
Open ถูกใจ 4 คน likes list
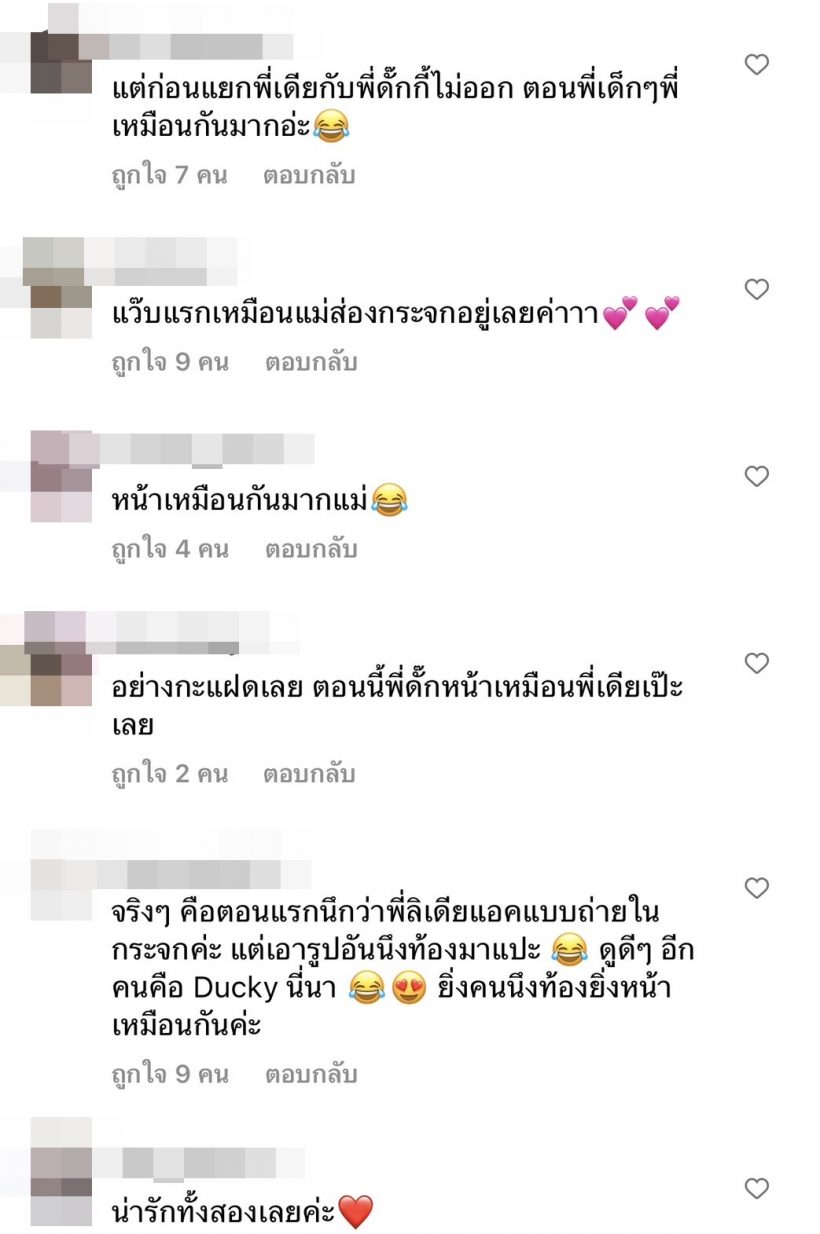coord(170,549)
